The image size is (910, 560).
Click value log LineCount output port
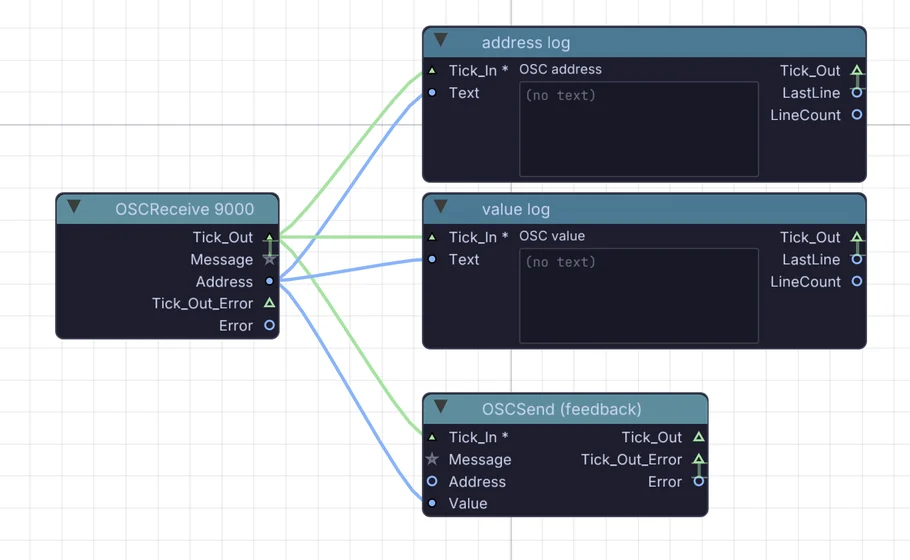857,281
